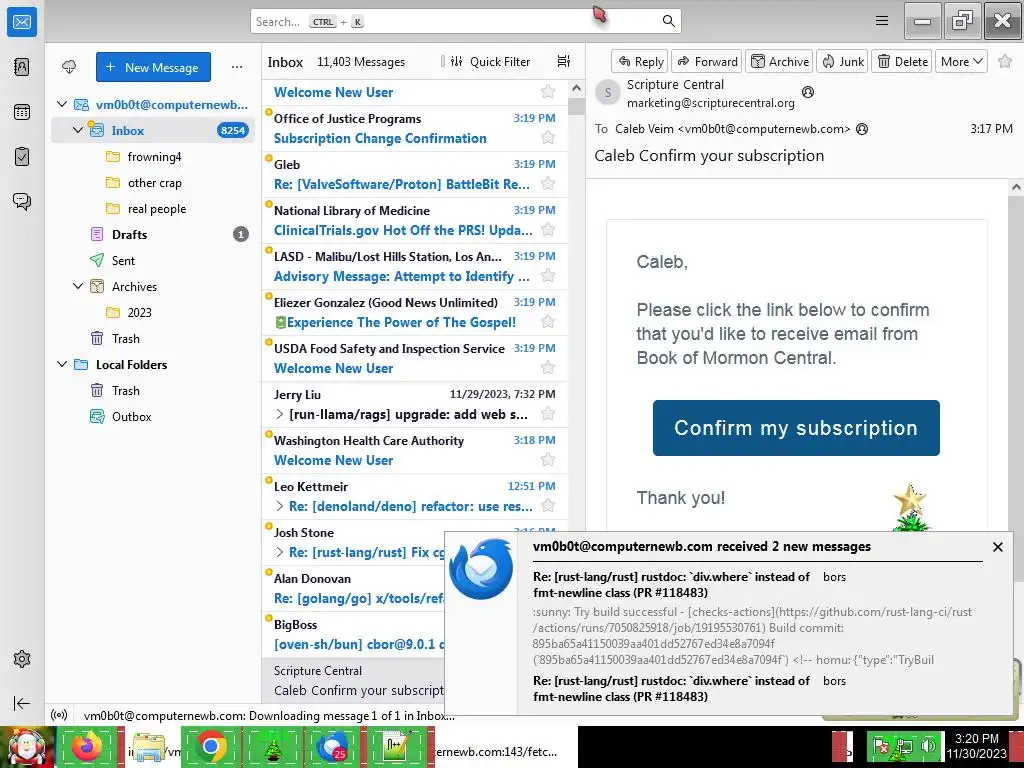Open the notepad taskbar icon
Screen dimensions: 1024x768
396,746
